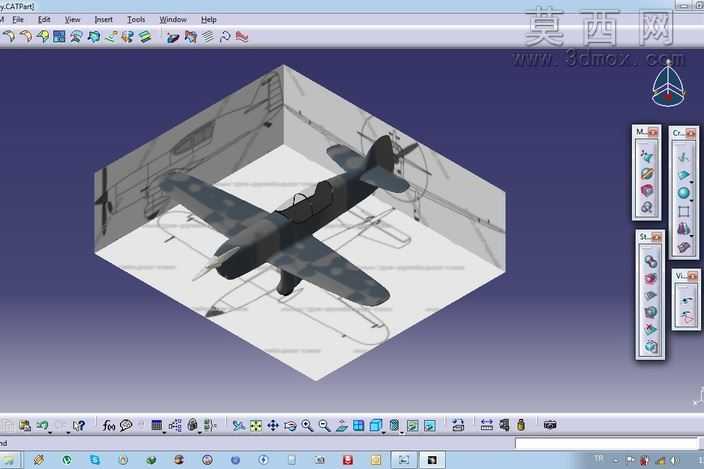This screenshot has width=704, height=469.
Task: Open the Undo history dropdown arrow
Action: pos(50,432)
